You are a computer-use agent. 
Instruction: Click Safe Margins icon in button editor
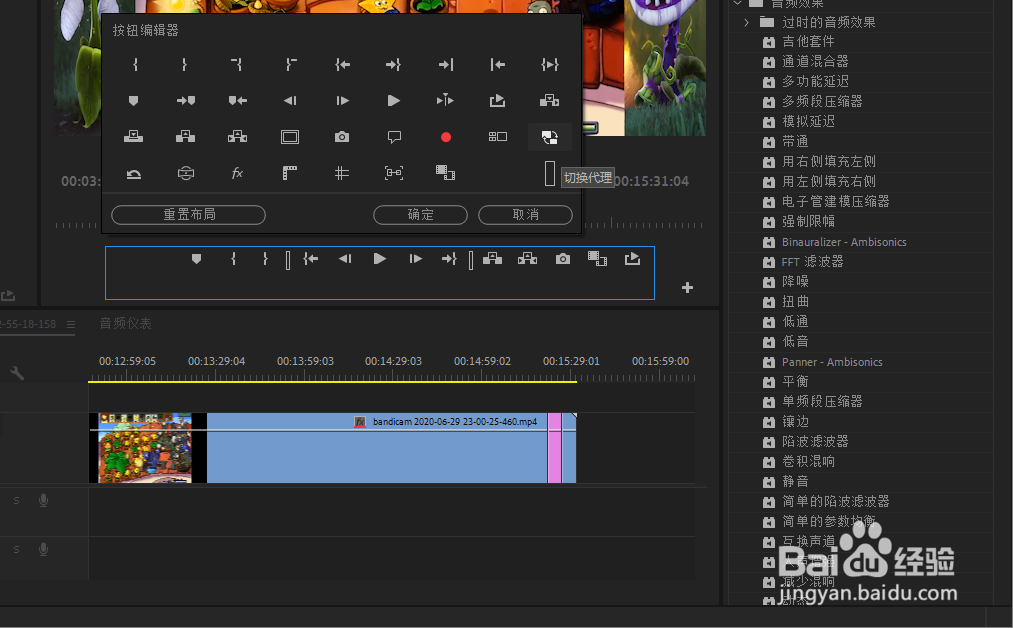click(290, 137)
